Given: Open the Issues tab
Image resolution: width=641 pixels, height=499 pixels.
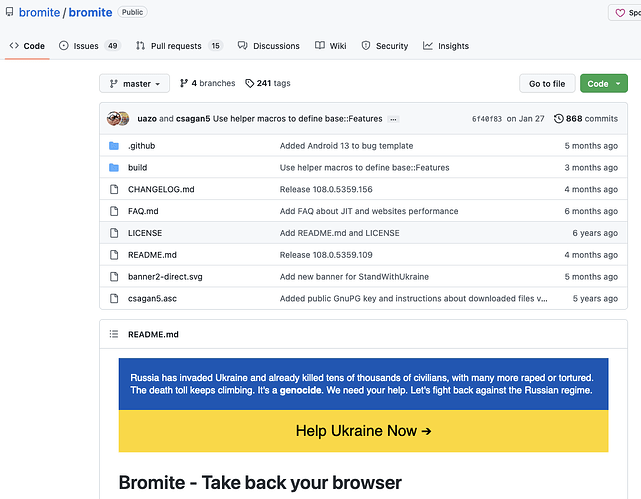Looking at the screenshot, I should point(90,46).
